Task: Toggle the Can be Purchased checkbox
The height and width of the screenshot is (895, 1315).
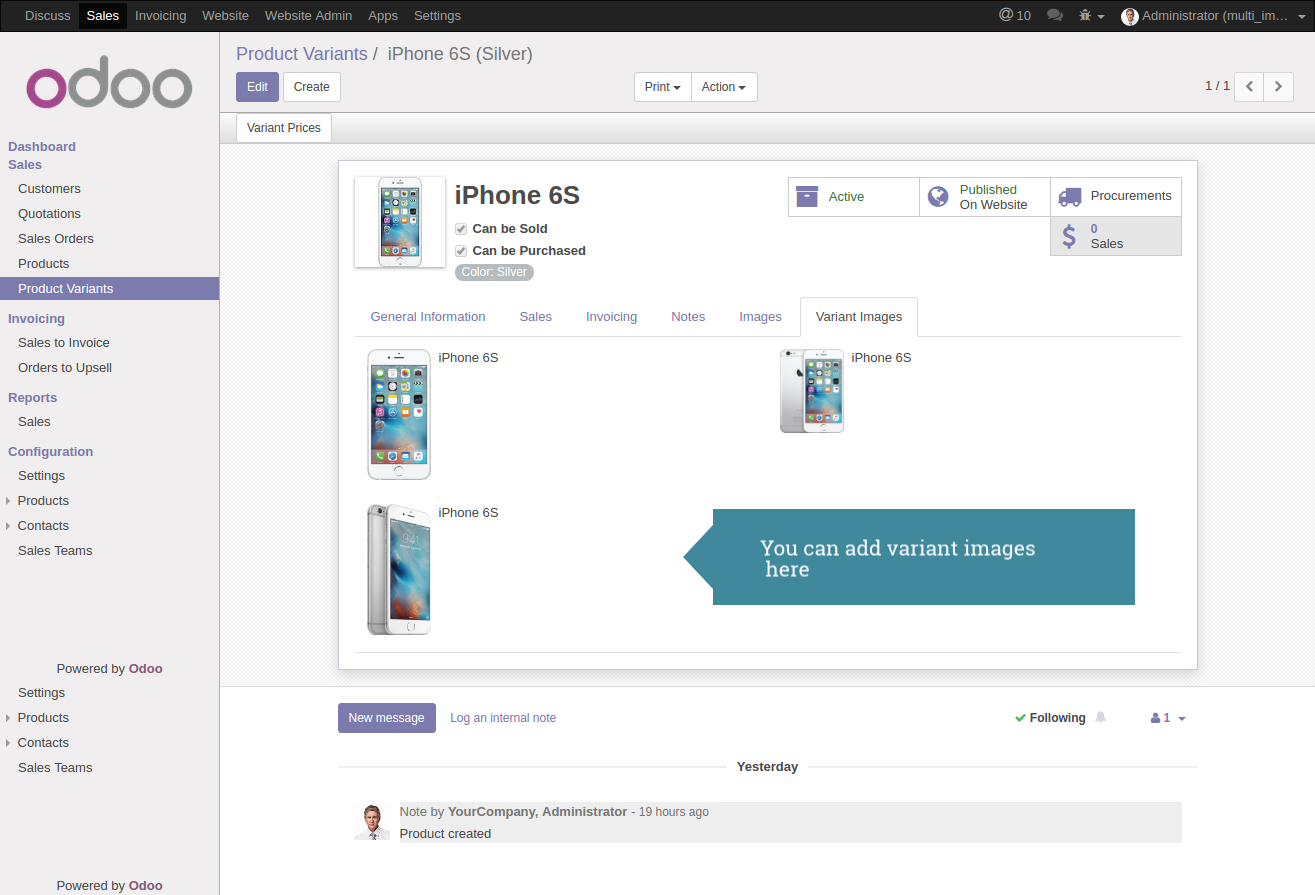Action: [461, 250]
